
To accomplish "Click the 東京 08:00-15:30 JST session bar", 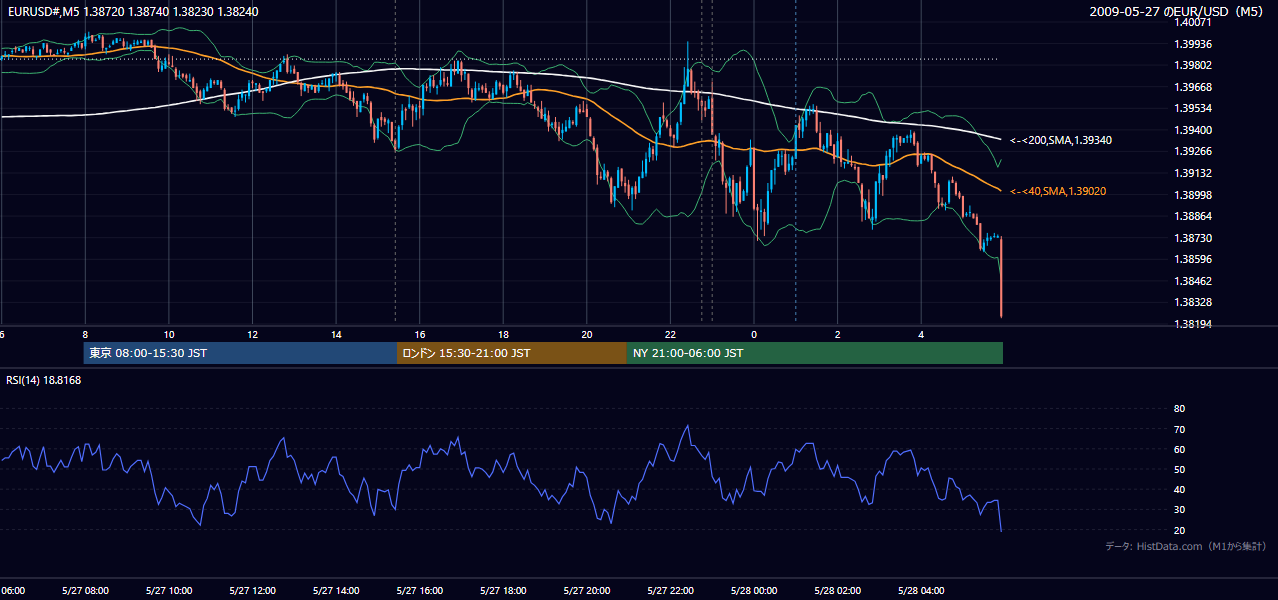I will (240, 353).
